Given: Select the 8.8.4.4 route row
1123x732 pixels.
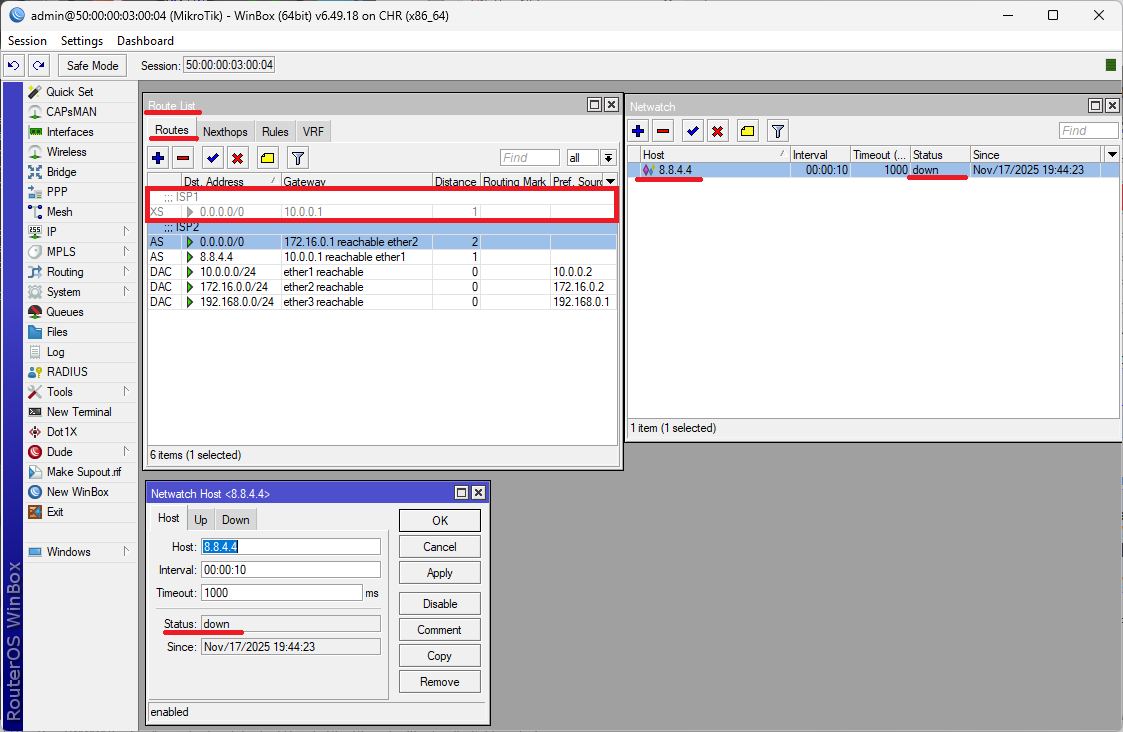Looking at the screenshot, I should pos(300,257).
